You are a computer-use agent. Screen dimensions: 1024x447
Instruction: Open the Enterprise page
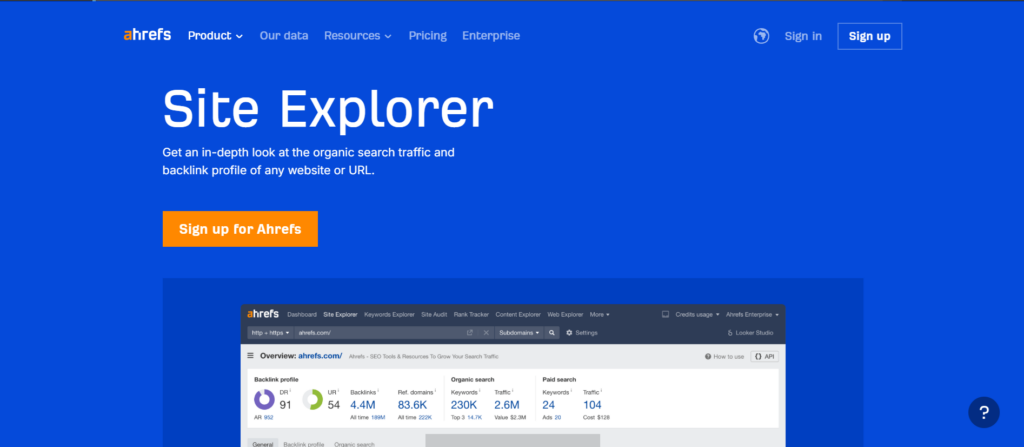tap(491, 36)
